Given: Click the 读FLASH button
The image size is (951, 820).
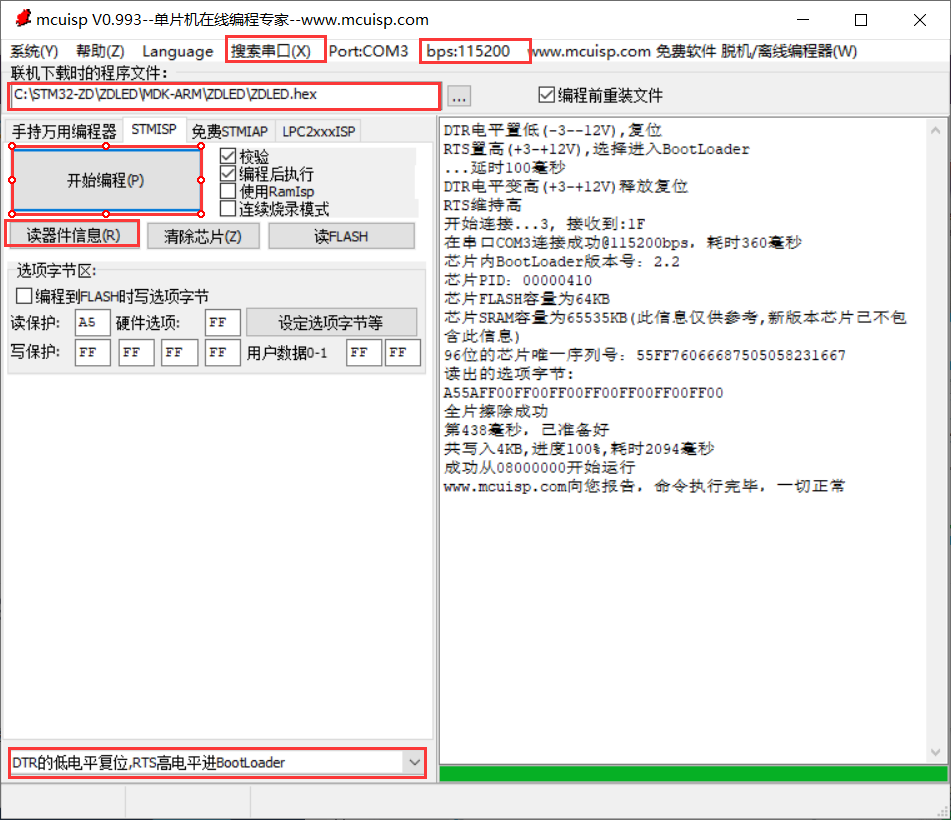Looking at the screenshot, I should (341, 236).
